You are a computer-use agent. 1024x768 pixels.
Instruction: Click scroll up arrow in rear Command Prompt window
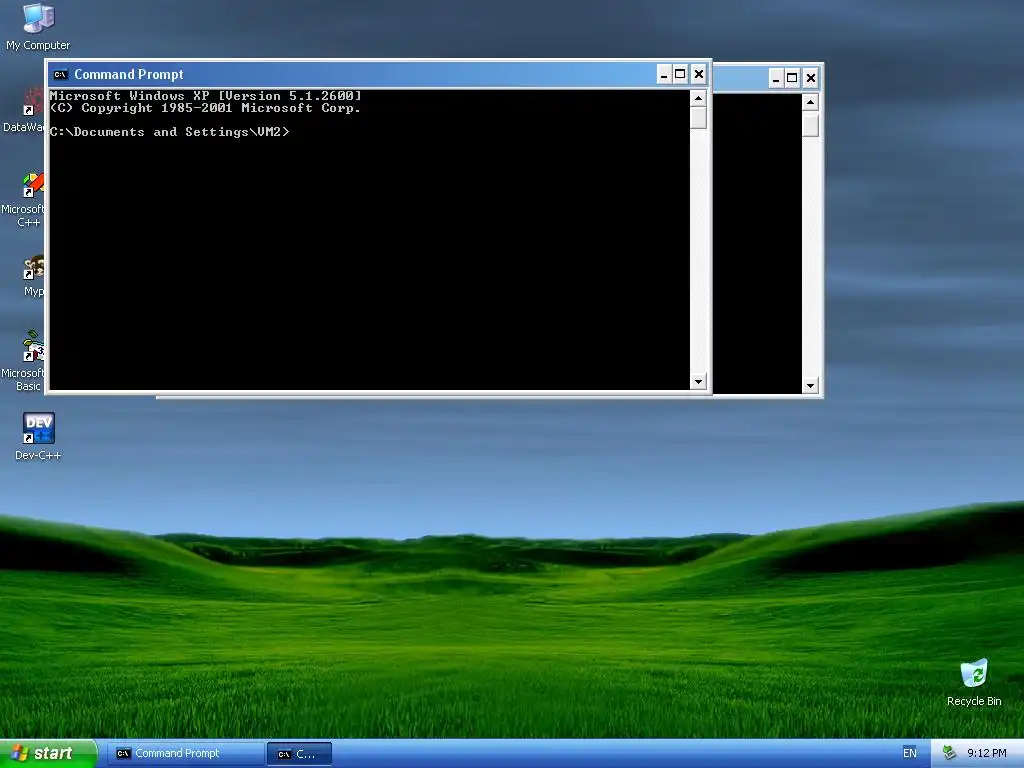(x=810, y=102)
